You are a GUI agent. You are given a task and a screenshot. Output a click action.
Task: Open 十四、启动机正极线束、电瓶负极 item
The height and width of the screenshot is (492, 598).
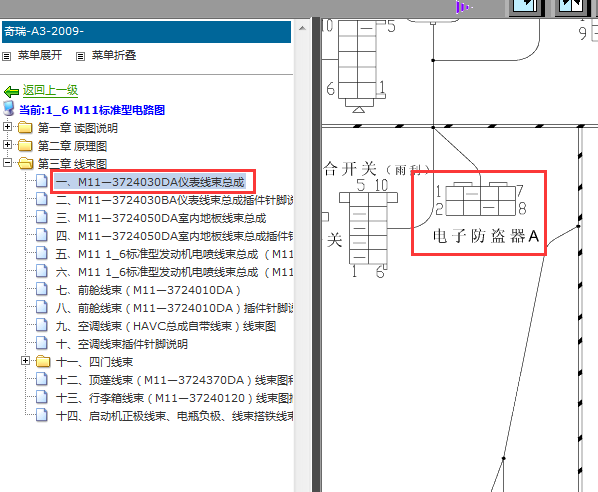(x=174, y=416)
